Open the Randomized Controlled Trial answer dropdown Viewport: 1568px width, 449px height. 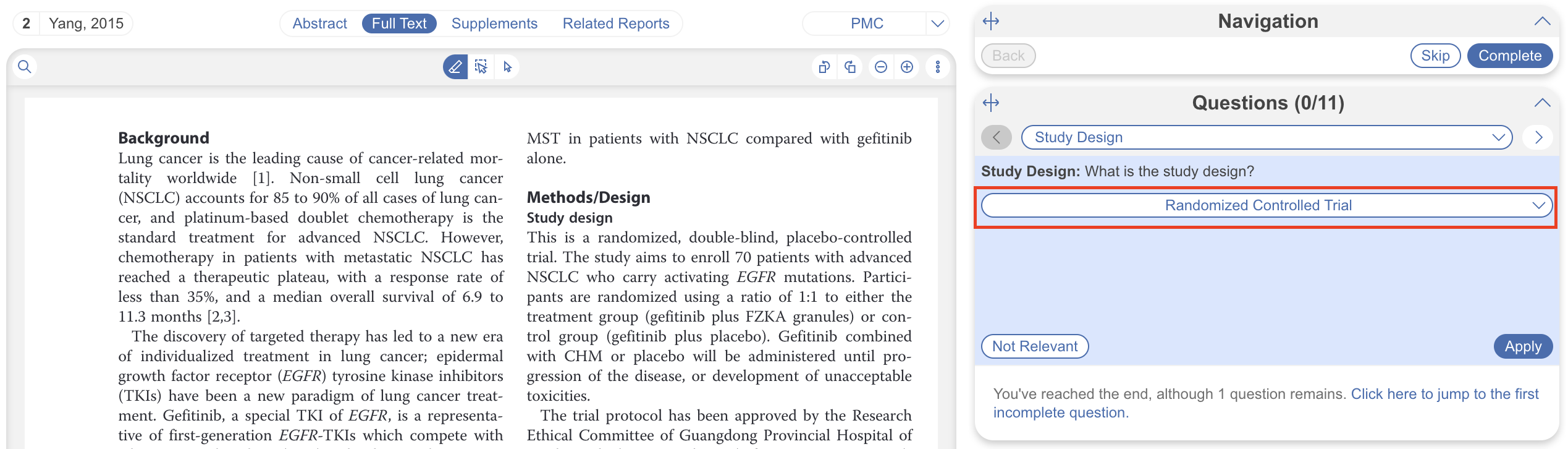[1267, 205]
